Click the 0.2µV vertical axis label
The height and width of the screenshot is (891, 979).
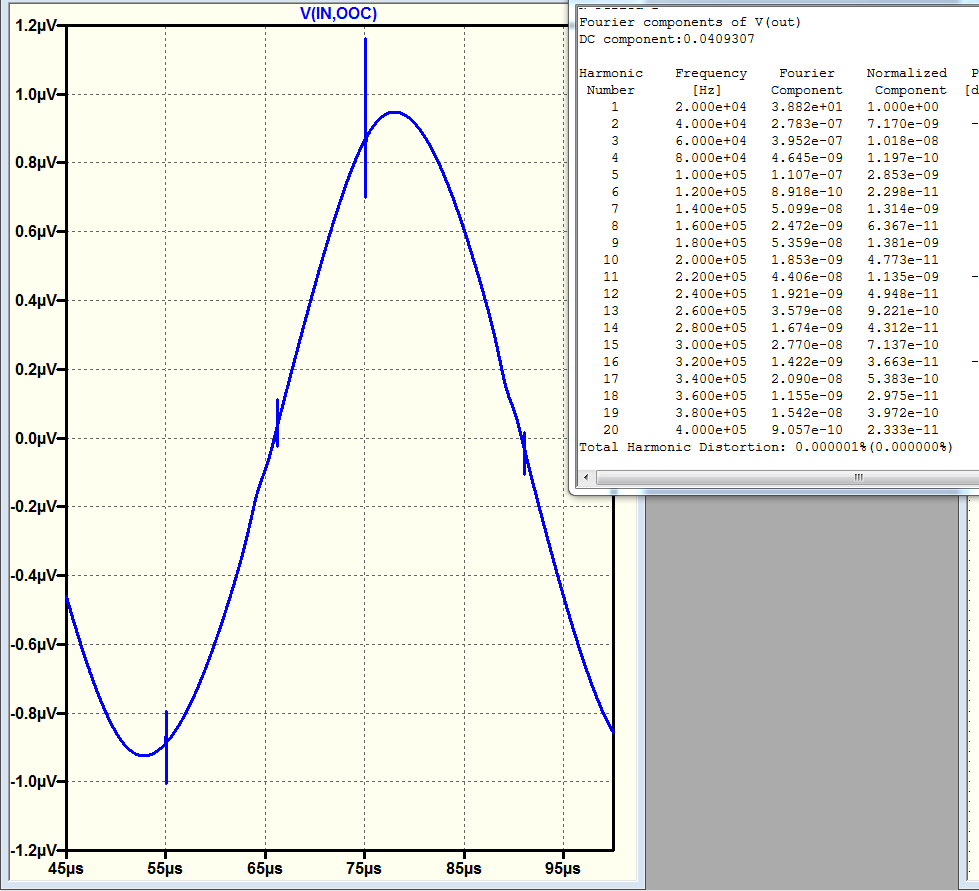point(36,369)
